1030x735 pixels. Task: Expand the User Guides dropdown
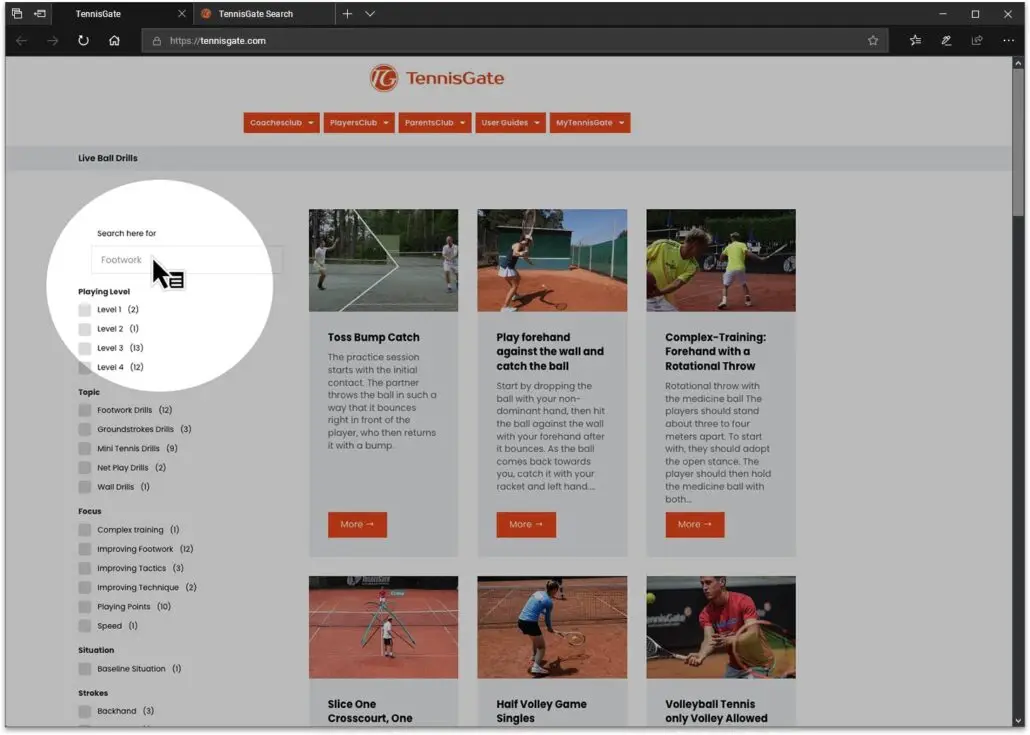[510, 123]
